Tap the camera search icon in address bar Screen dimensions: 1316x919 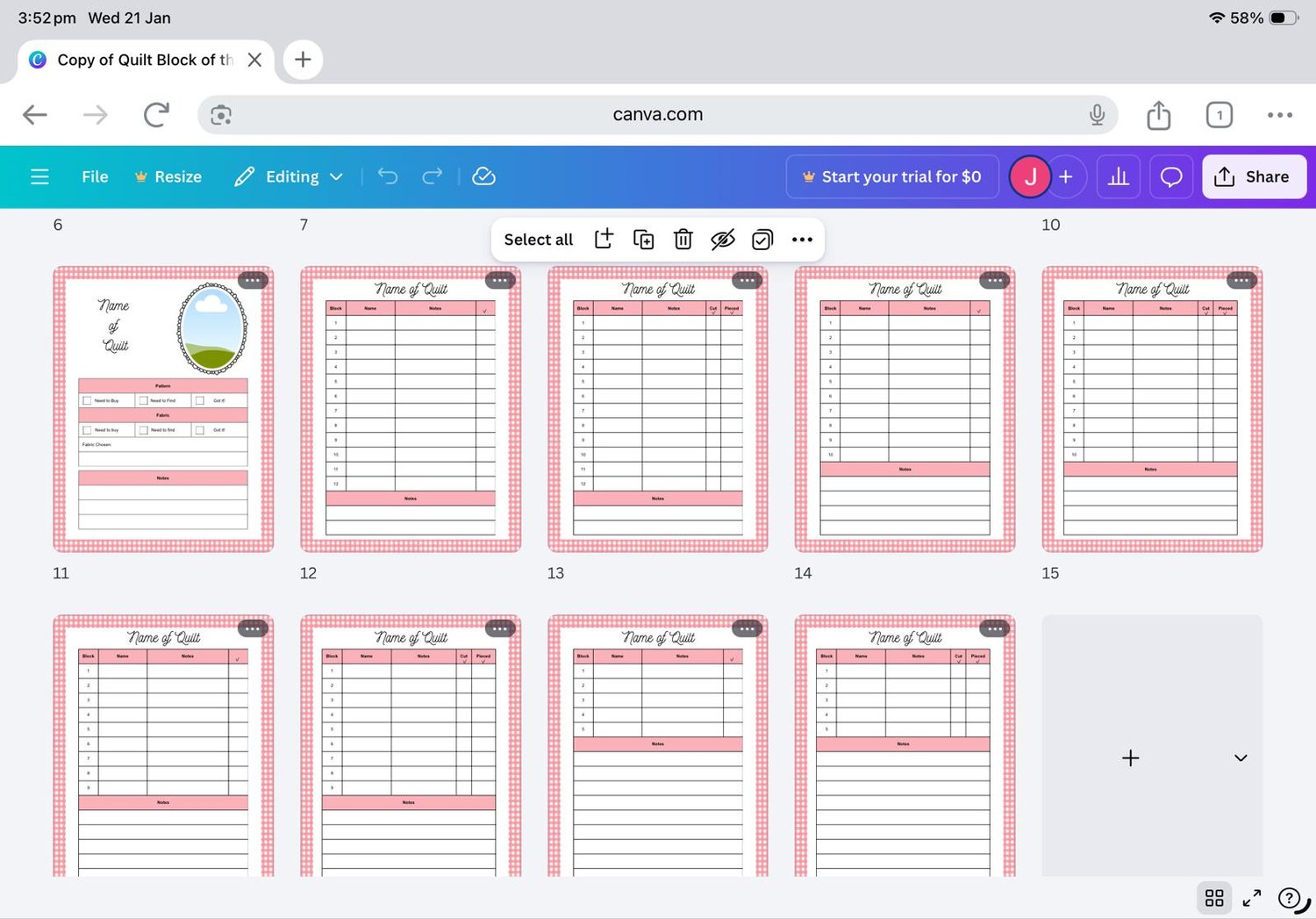[221, 115]
